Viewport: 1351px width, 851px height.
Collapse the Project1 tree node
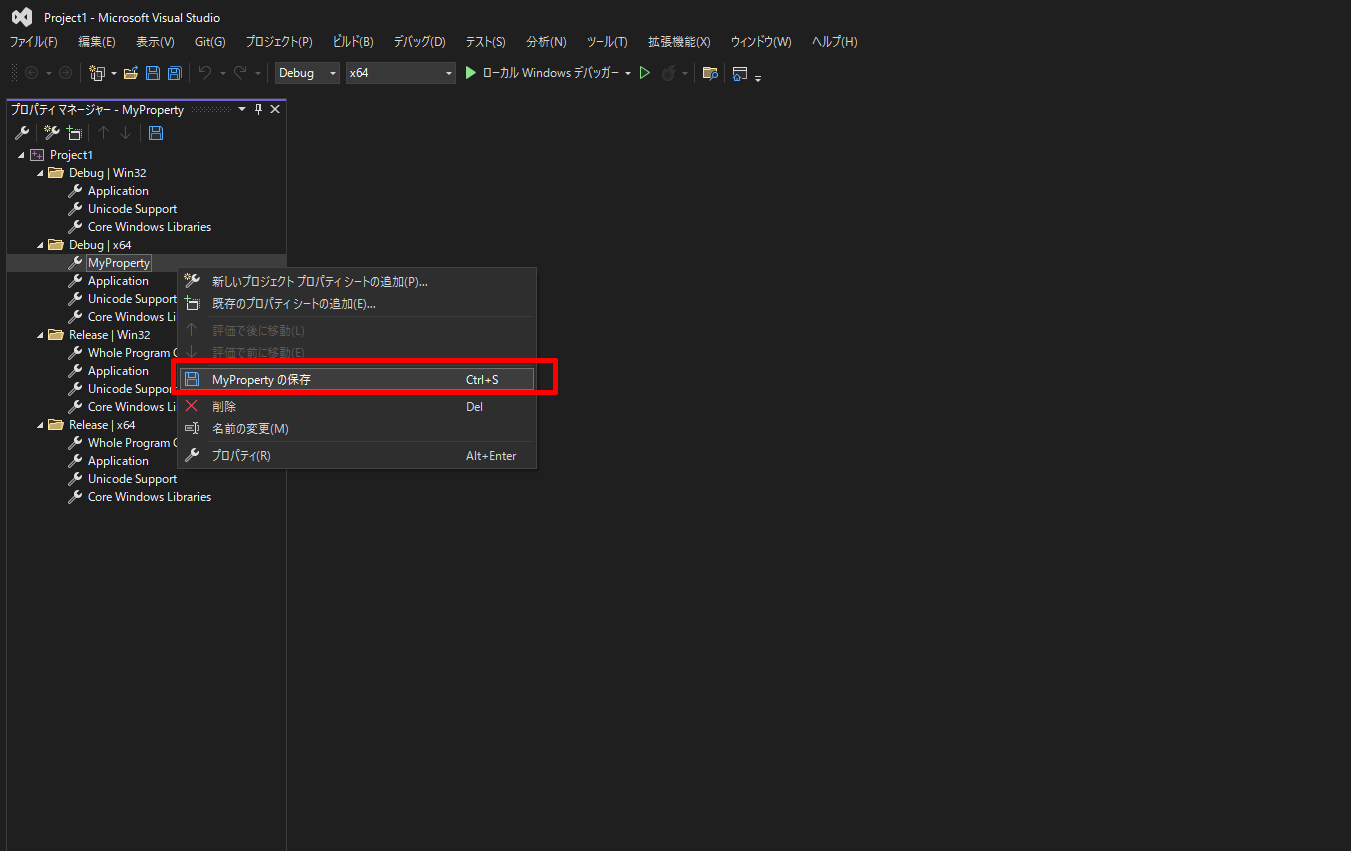(x=21, y=155)
